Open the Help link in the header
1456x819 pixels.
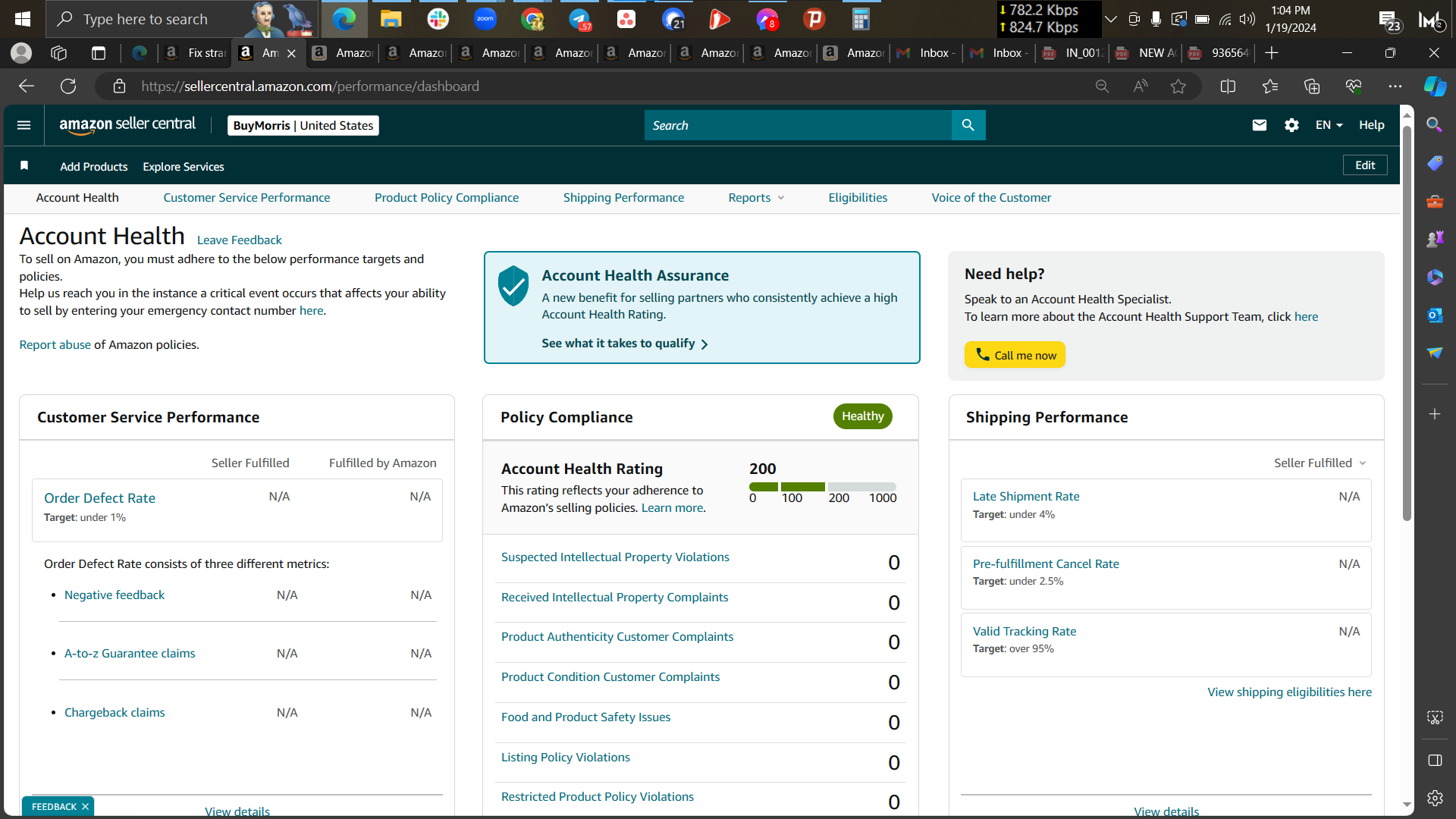1371,125
